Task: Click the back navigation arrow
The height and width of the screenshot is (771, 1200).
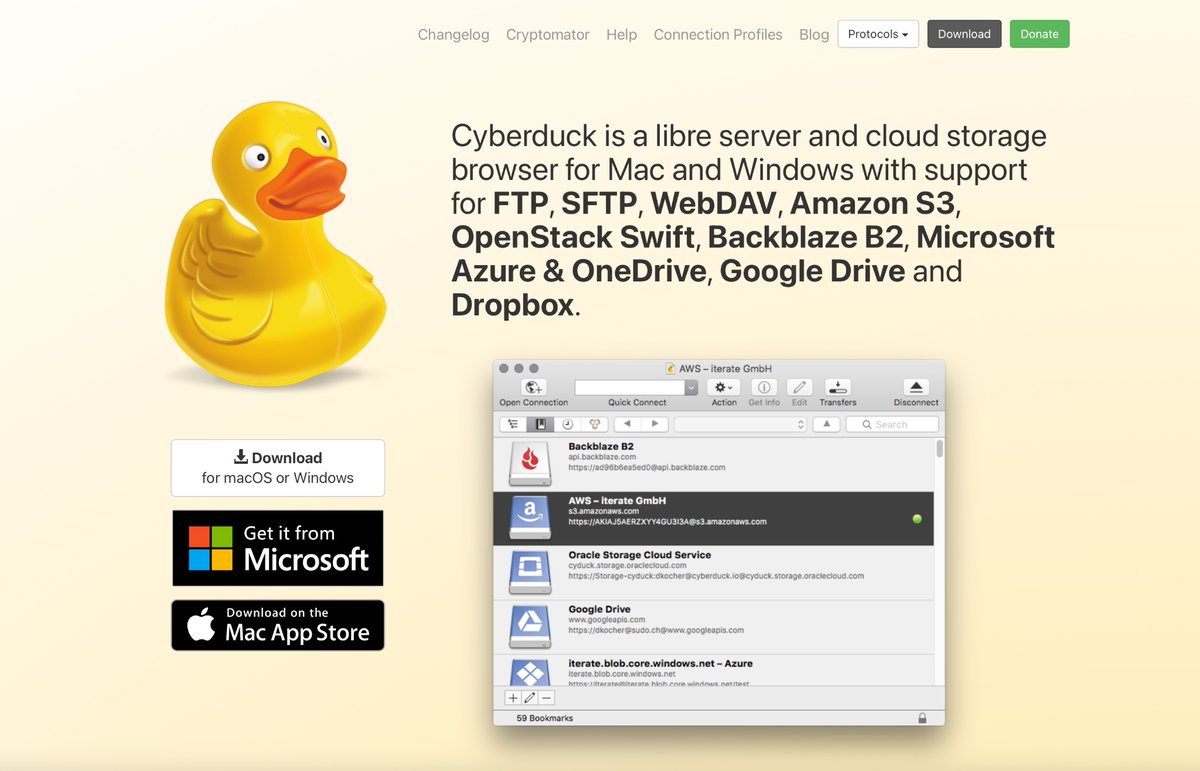Action: [628, 423]
